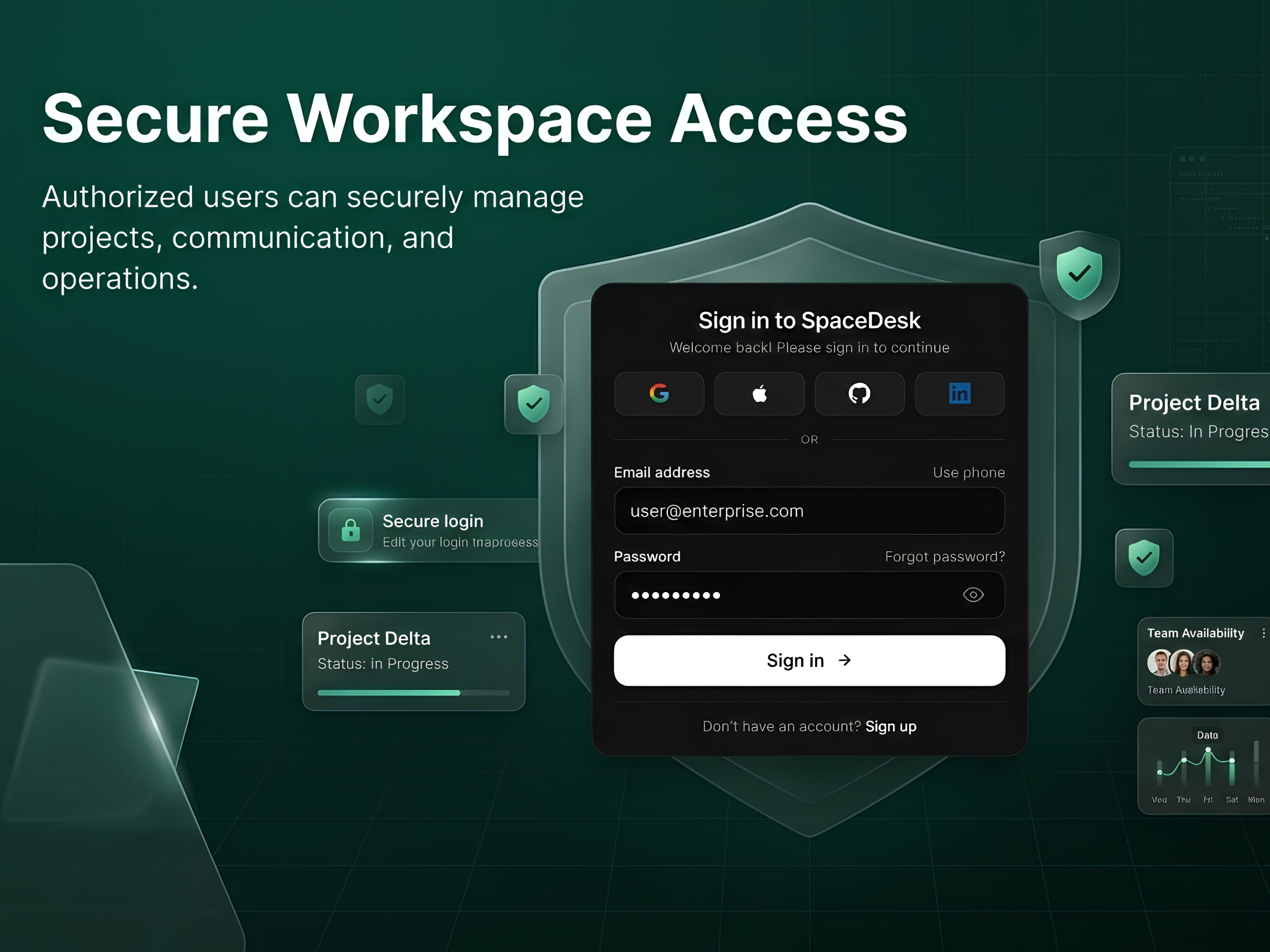
Task: Click the "Sign in to SpaceDesk" heading
Action: coord(809,320)
